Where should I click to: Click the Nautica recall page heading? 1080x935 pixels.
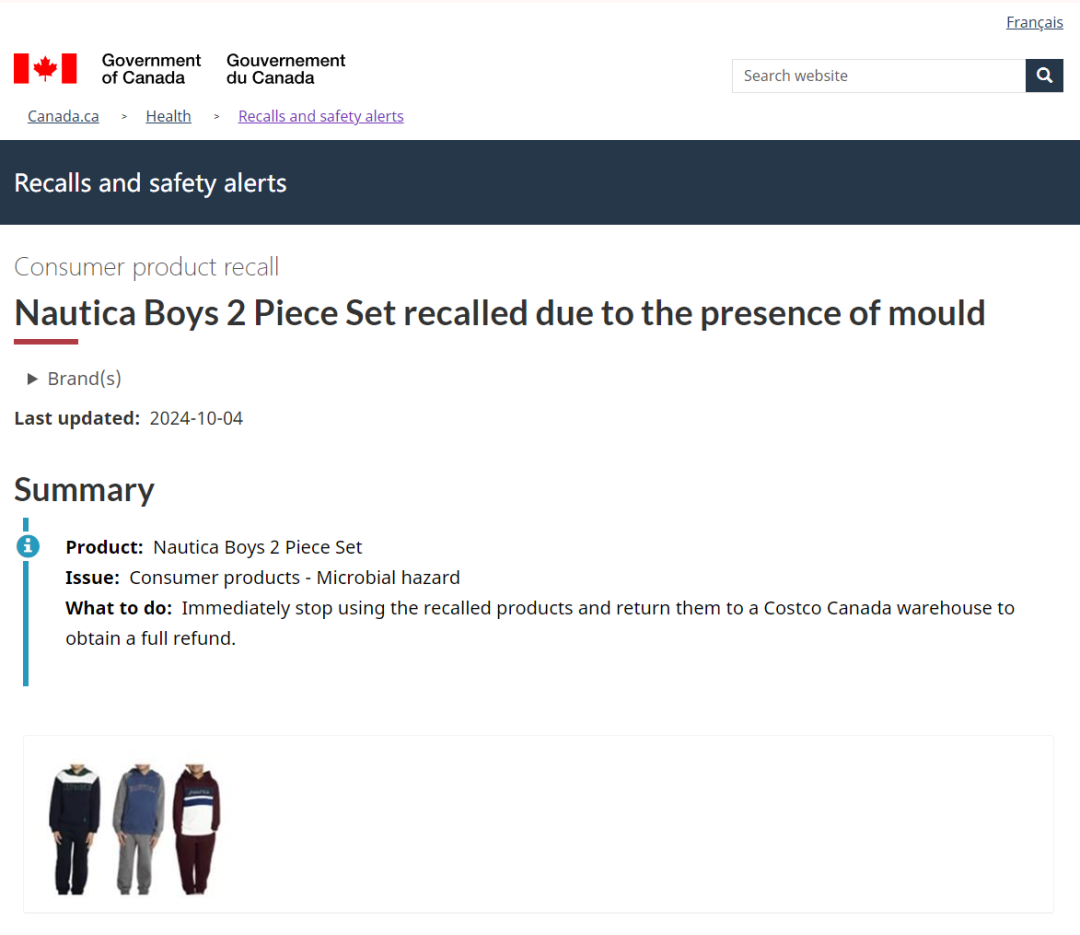pyautogui.click(x=499, y=314)
